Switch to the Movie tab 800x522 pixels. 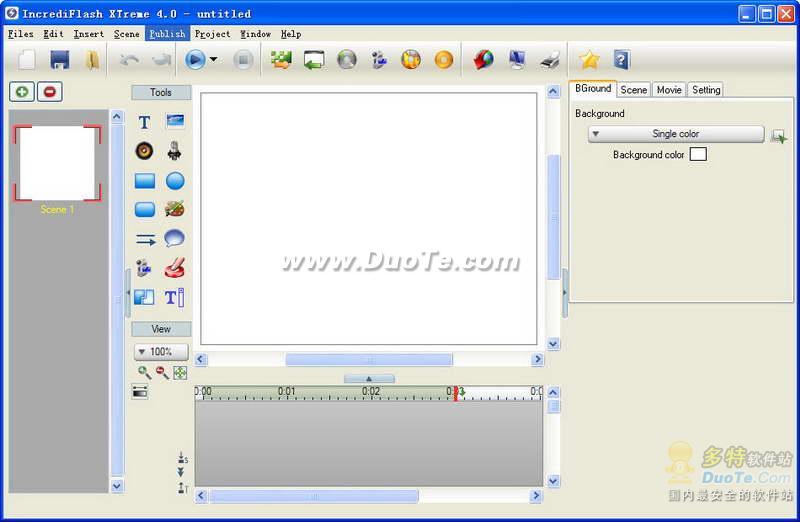pos(669,90)
